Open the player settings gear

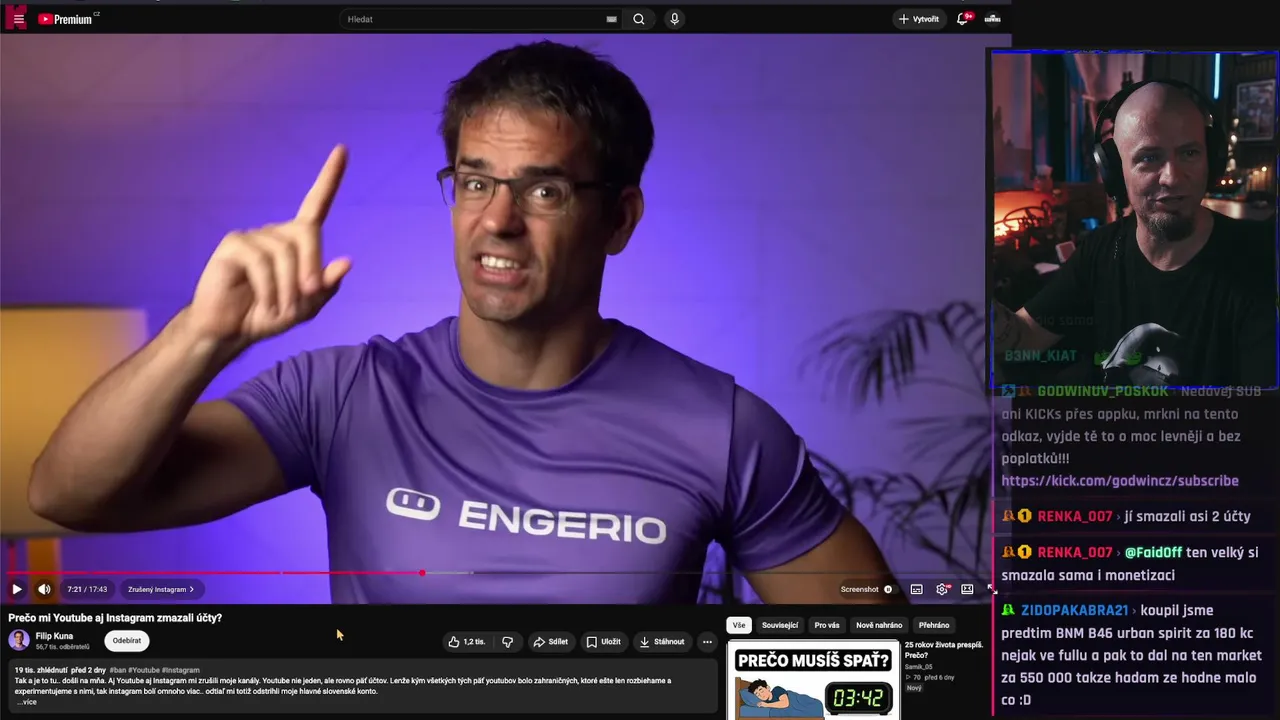tap(942, 589)
